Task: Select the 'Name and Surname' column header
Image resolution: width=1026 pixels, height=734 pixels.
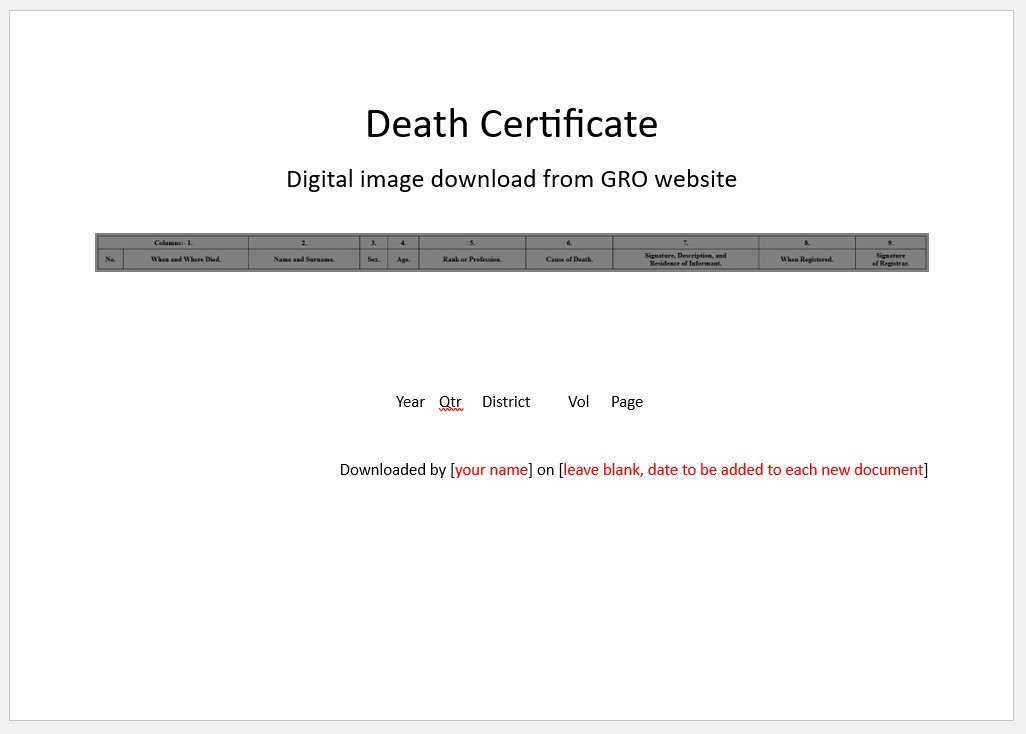Action: pos(303,260)
